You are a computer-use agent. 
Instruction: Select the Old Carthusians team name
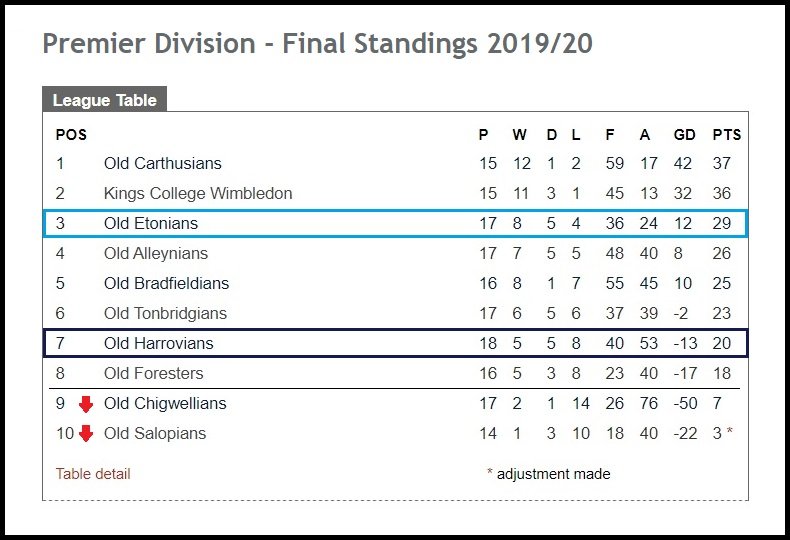tap(163, 163)
